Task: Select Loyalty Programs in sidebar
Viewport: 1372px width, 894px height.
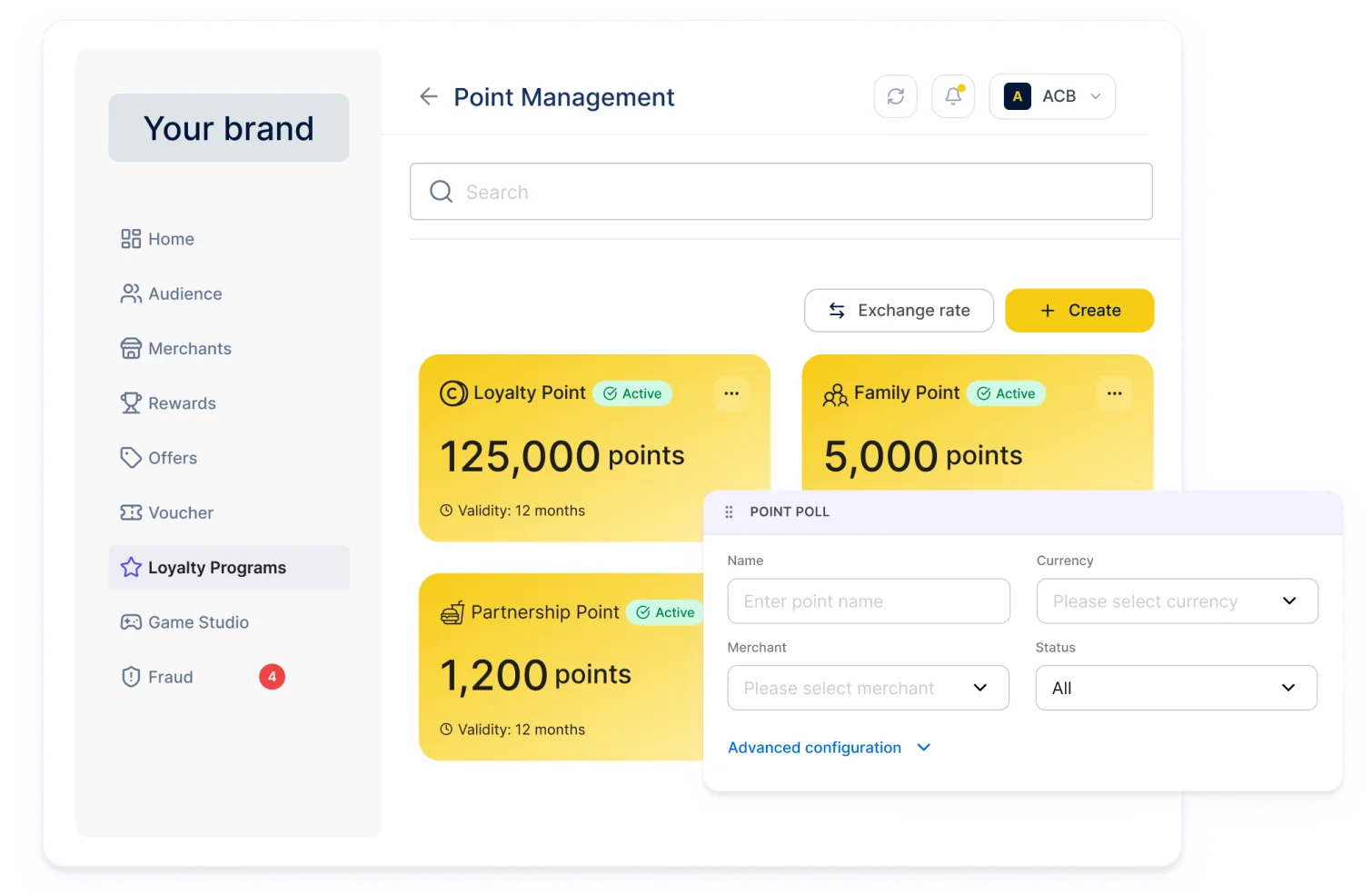Action: point(229,567)
